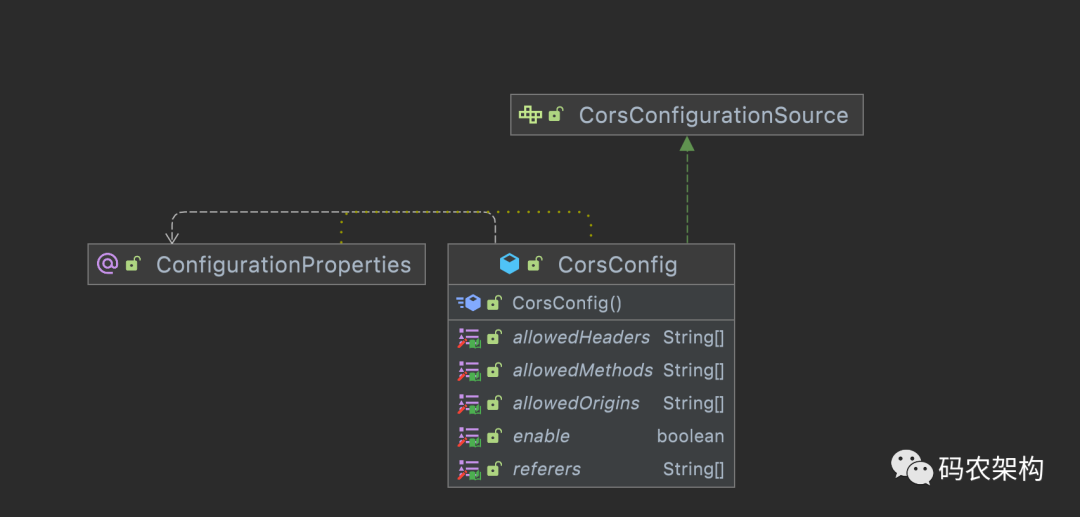This screenshot has height=517, width=1080.
Task: Select the ConfigurationProperties node label
Action: pos(283,265)
